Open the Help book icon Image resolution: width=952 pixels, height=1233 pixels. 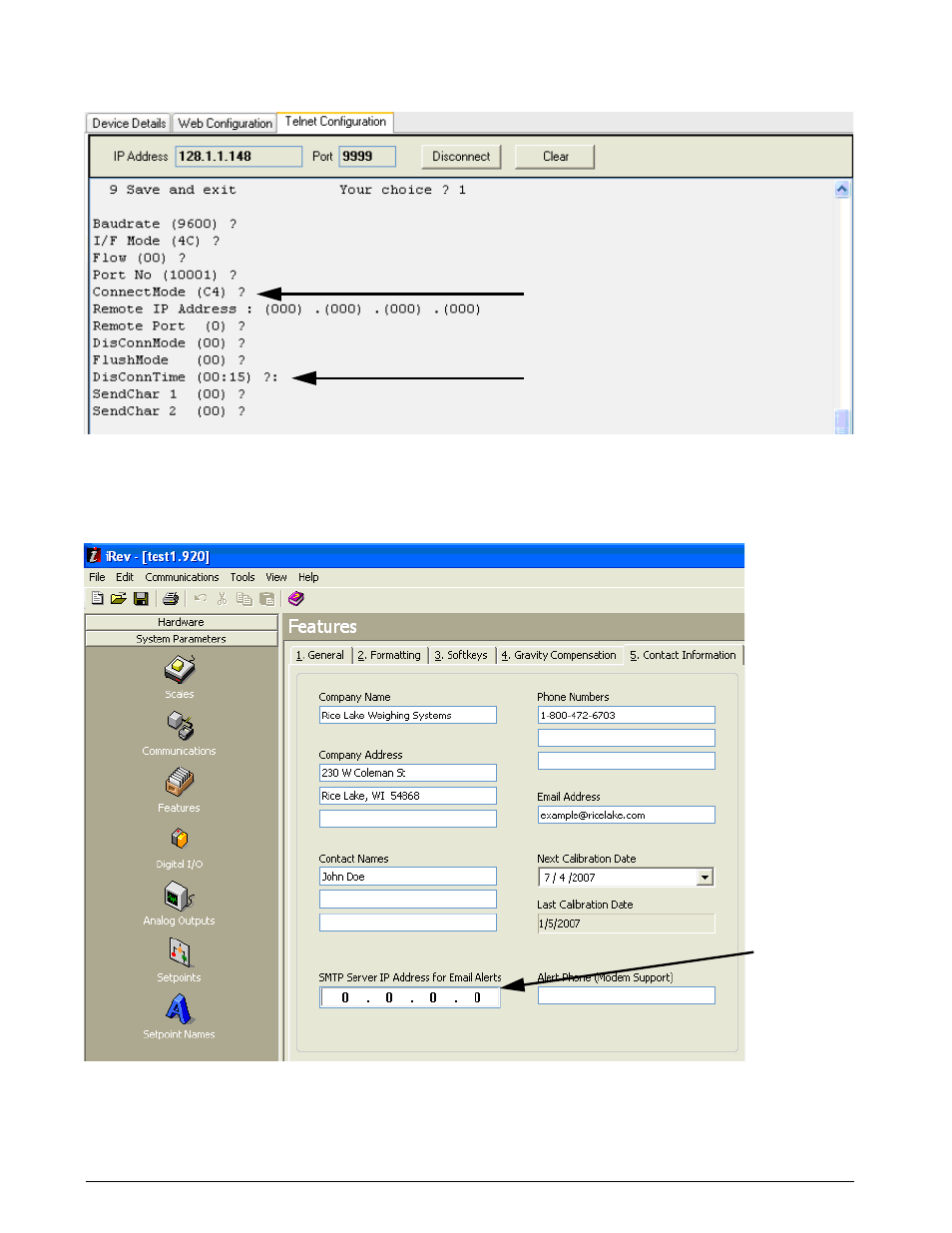point(295,599)
